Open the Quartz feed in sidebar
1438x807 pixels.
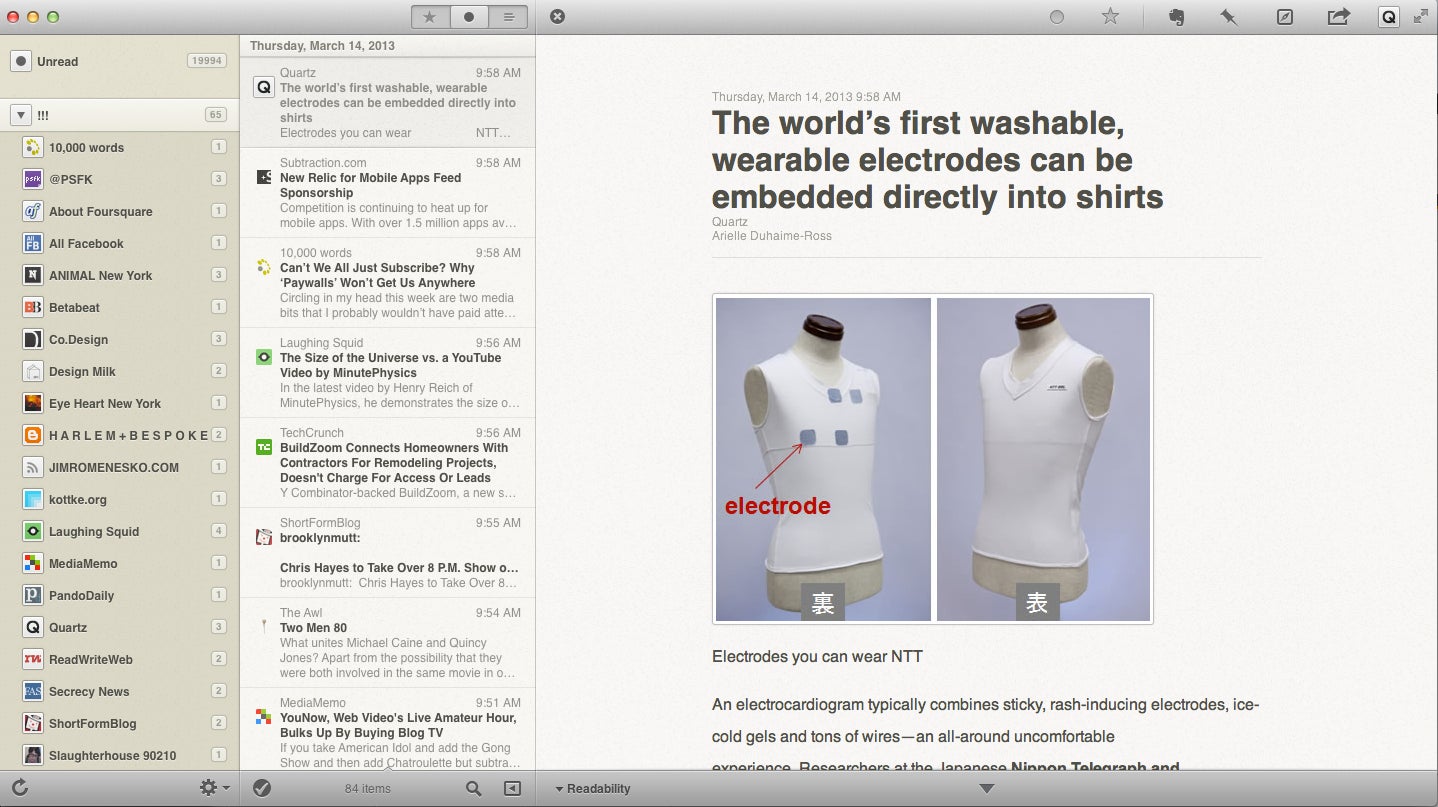119,627
